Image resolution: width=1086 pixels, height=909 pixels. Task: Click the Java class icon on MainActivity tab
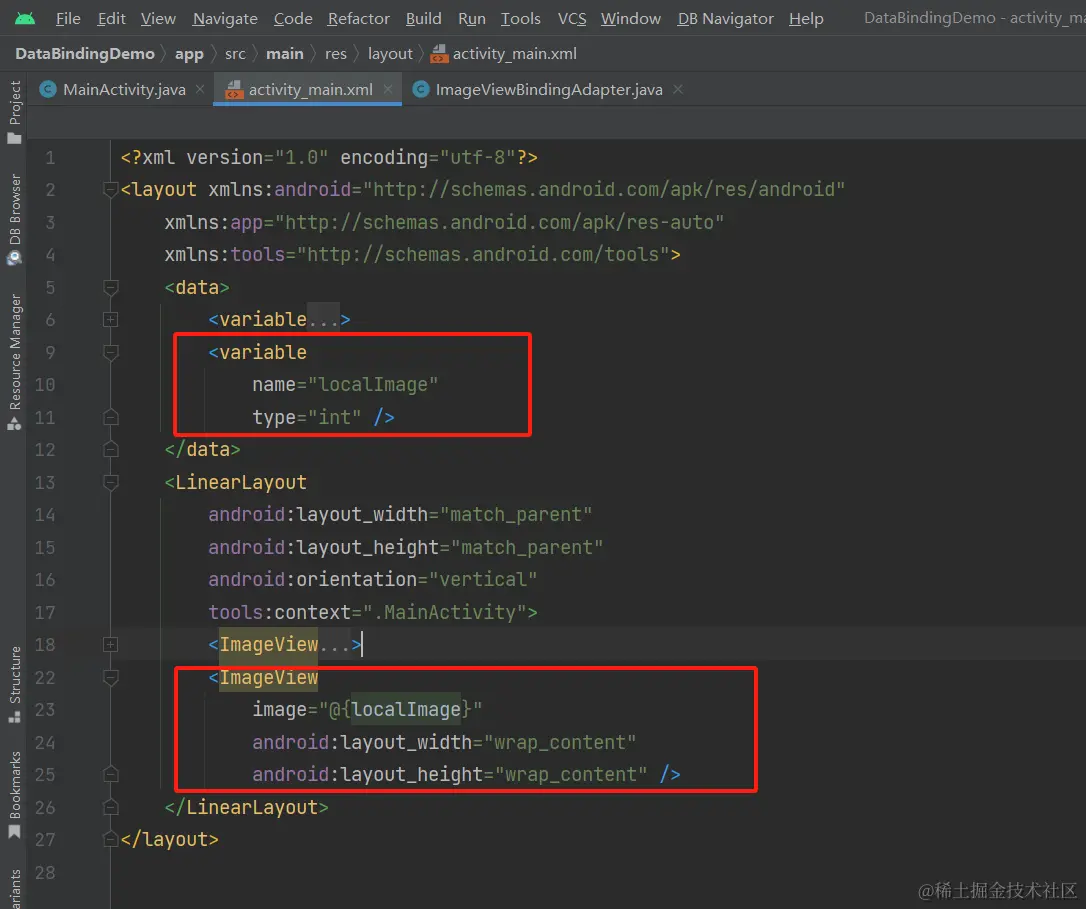48,89
